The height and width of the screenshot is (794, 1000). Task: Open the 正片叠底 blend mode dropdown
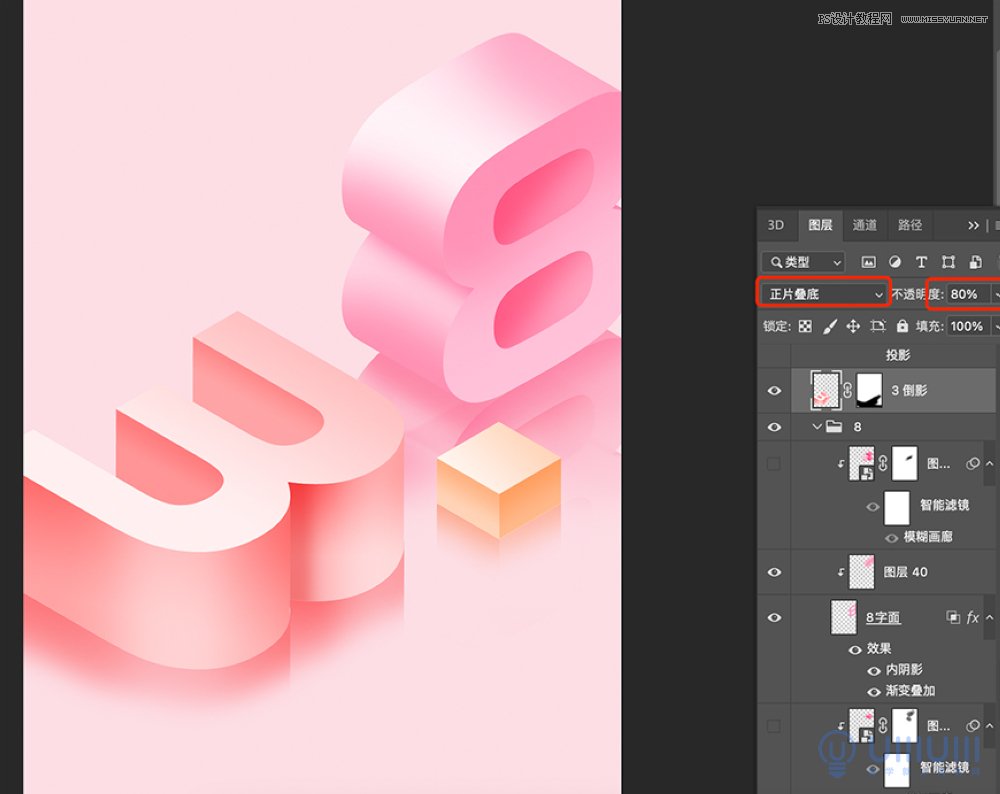pos(824,294)
